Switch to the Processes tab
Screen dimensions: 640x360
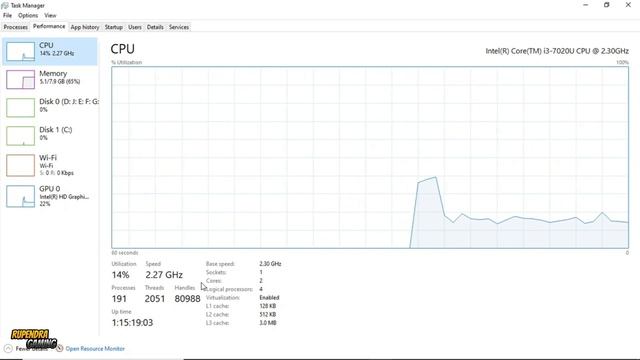tap(16, 27)
